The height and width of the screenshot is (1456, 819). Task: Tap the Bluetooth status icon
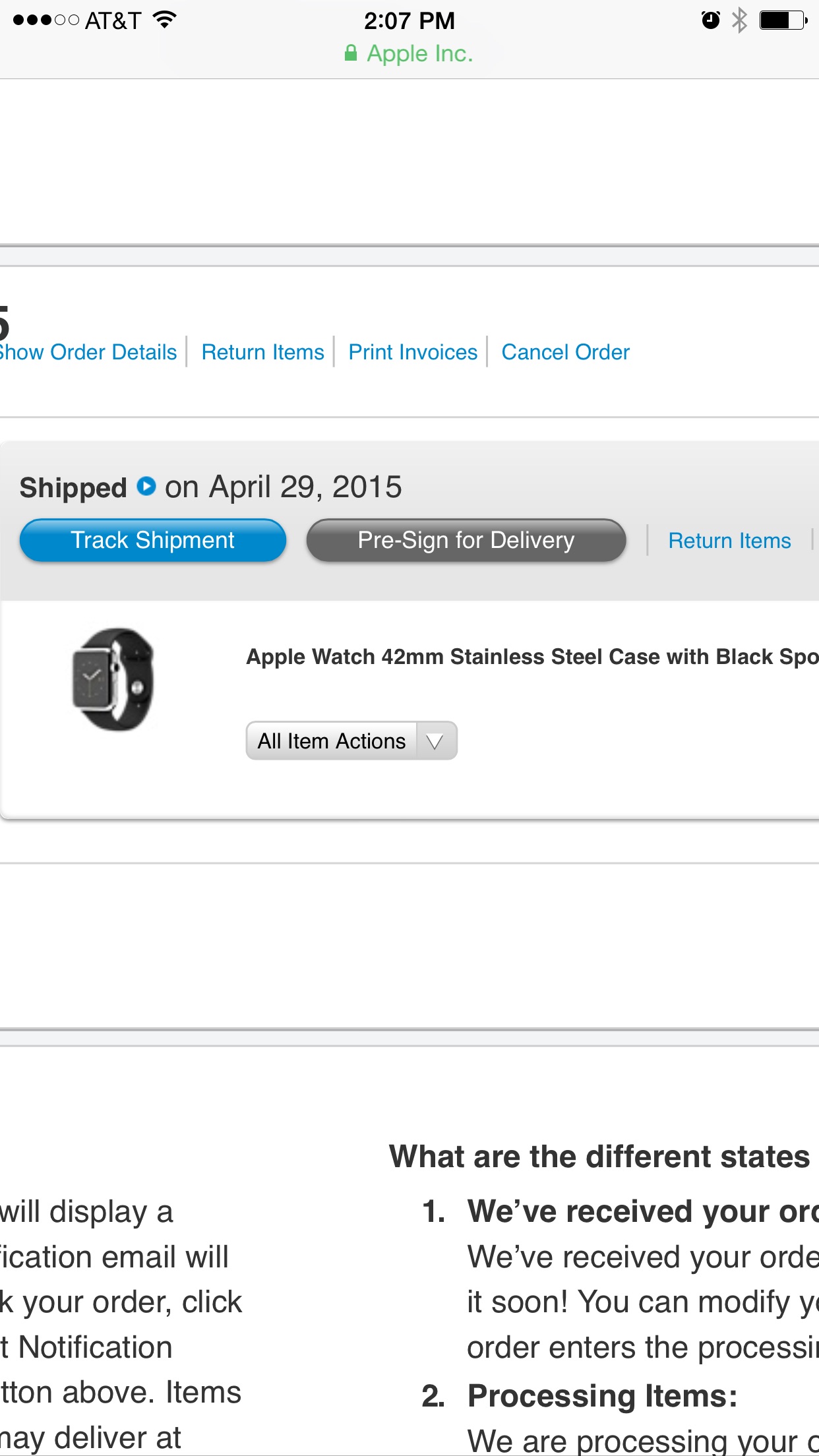740,20
